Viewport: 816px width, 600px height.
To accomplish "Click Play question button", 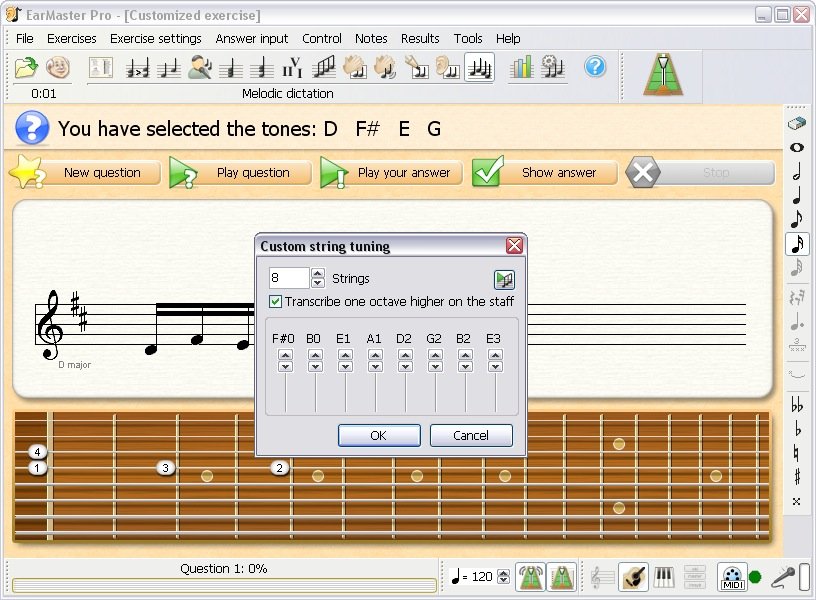I will pos(240,172).
